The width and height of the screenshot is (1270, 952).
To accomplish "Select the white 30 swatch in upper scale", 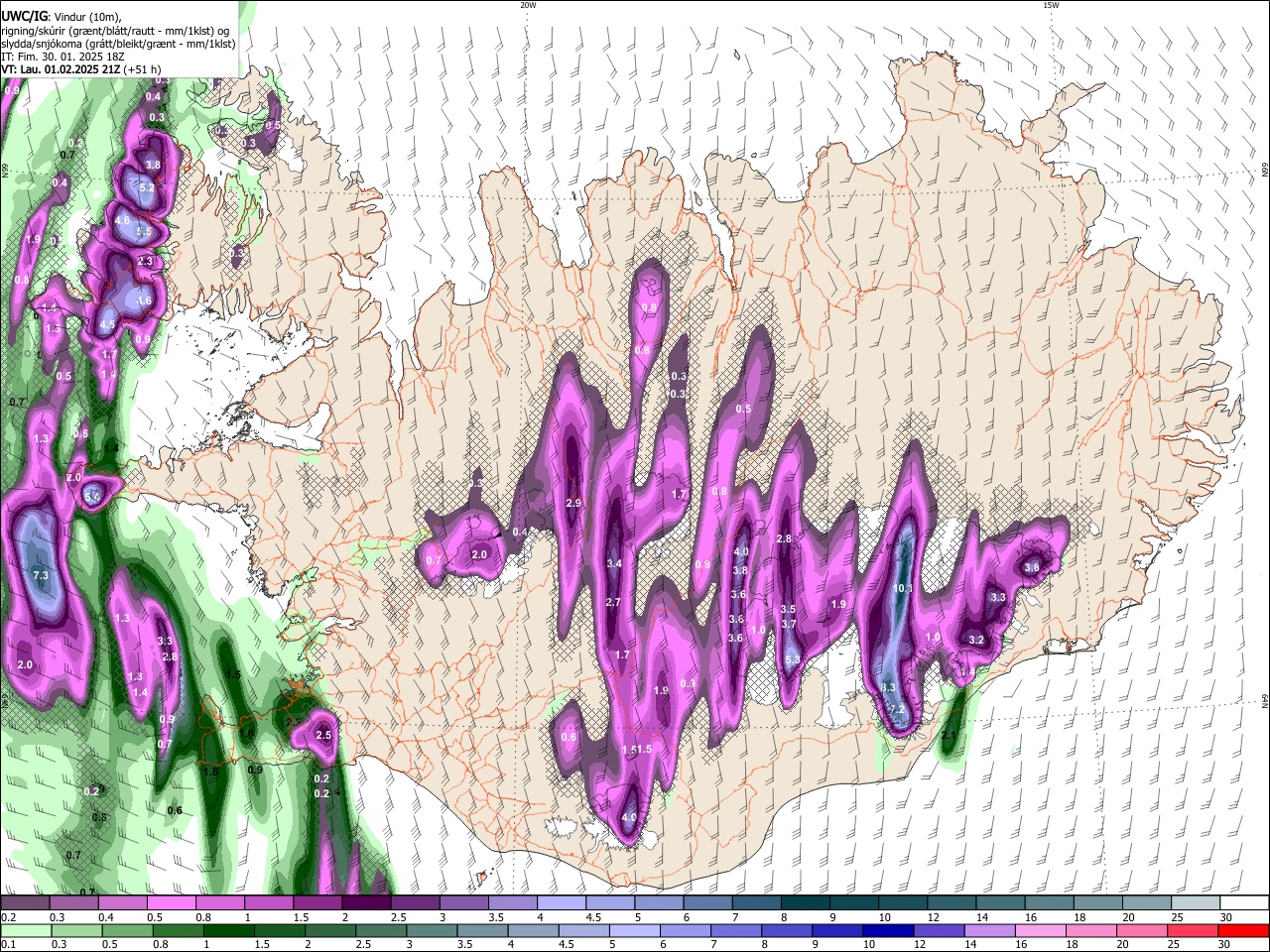I will click(1244, 902).
